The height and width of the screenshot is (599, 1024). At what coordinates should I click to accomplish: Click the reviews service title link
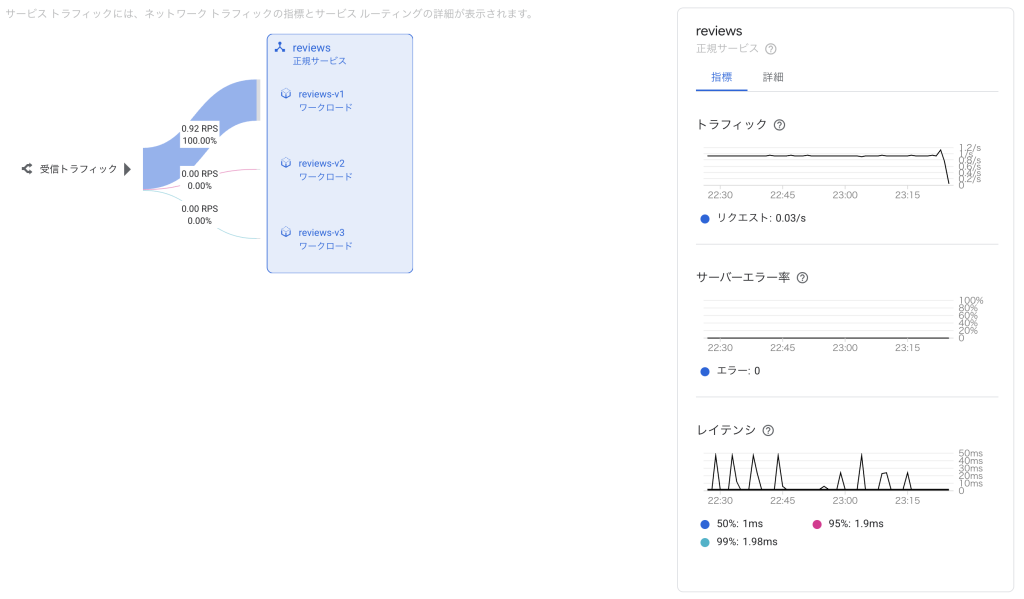[311, 47]
